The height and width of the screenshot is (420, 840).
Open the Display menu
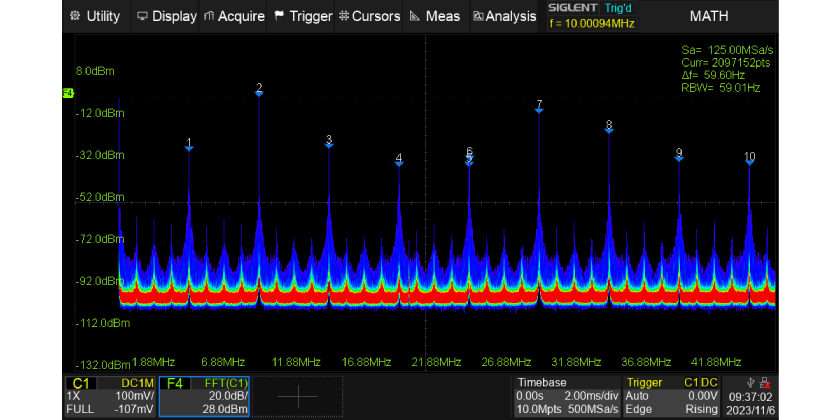(166, 16)
